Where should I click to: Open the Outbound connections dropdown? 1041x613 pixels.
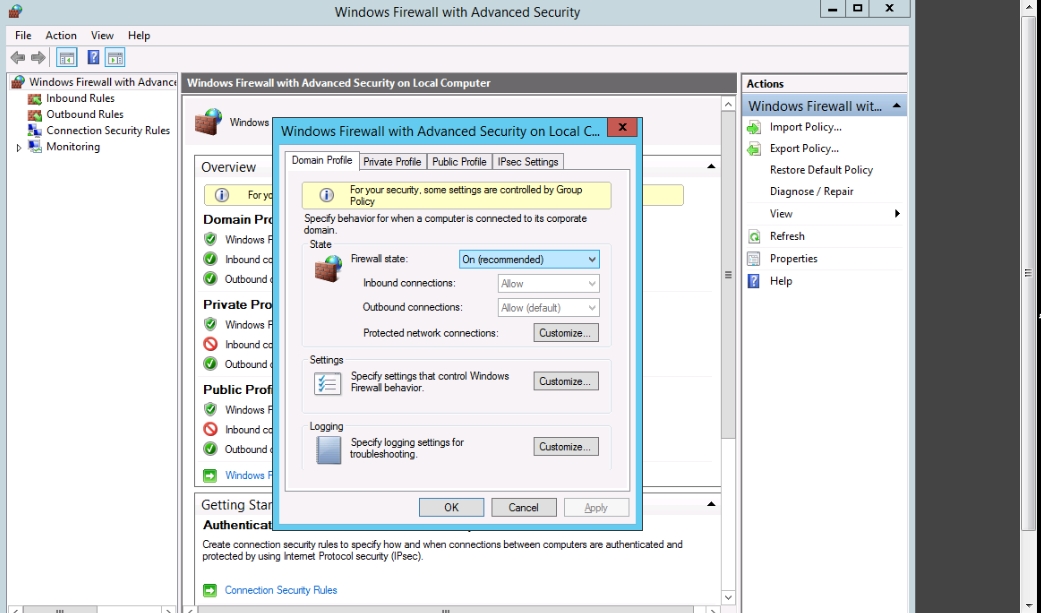coord(548,307)
